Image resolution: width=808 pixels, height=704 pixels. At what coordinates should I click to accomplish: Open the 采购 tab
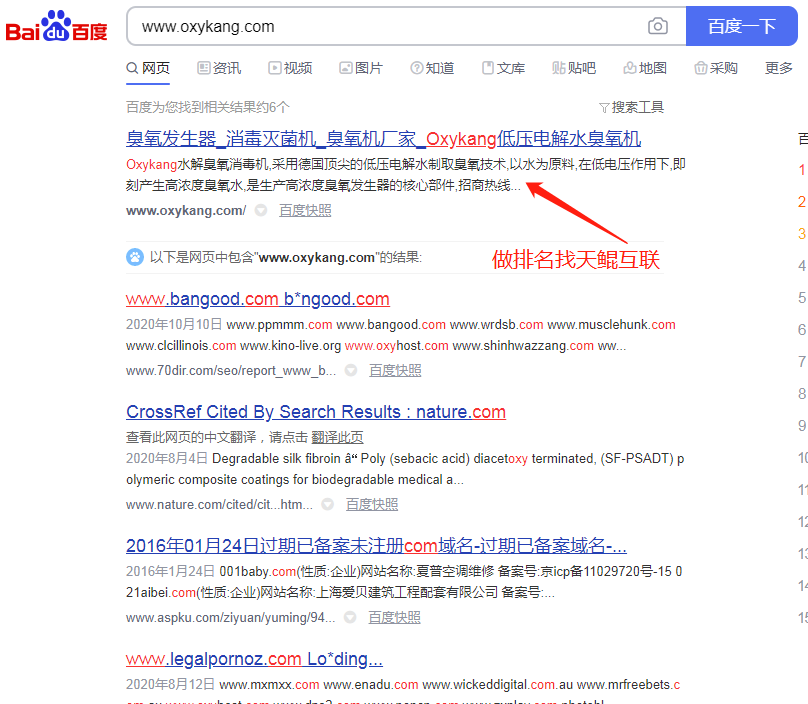[716, 68]
